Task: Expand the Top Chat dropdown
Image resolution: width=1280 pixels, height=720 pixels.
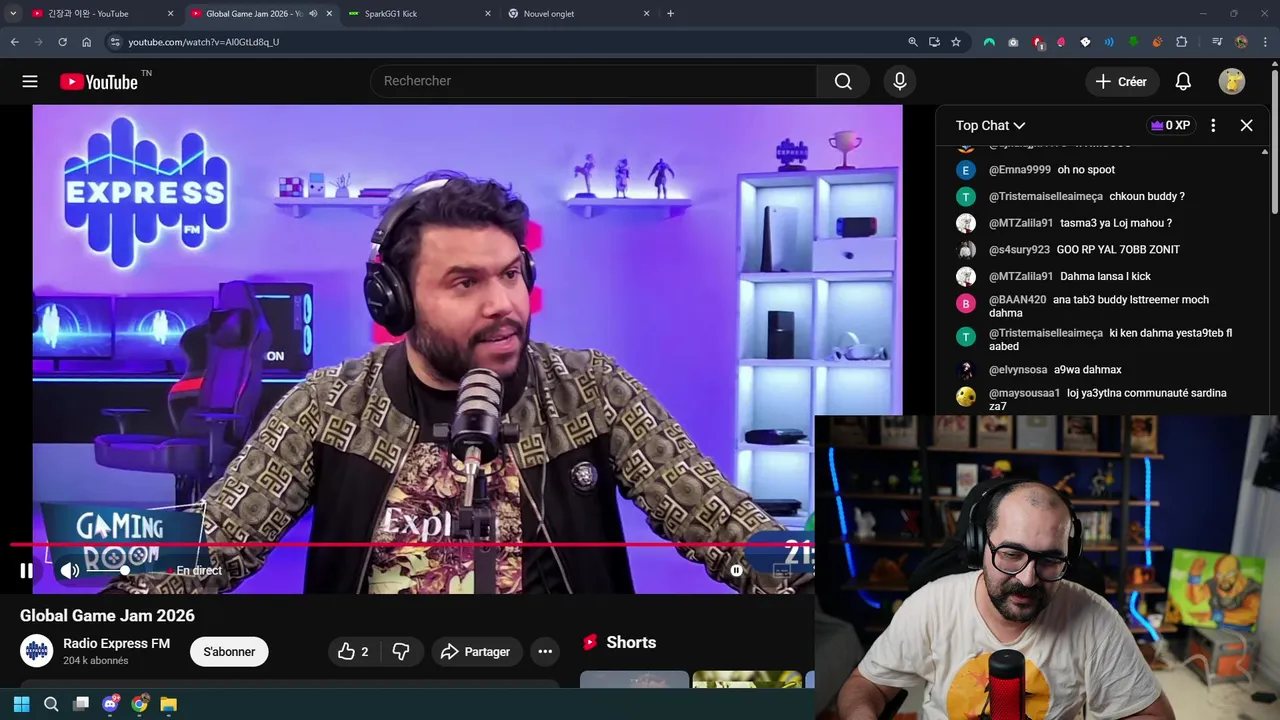Action: tap(990, 125)
